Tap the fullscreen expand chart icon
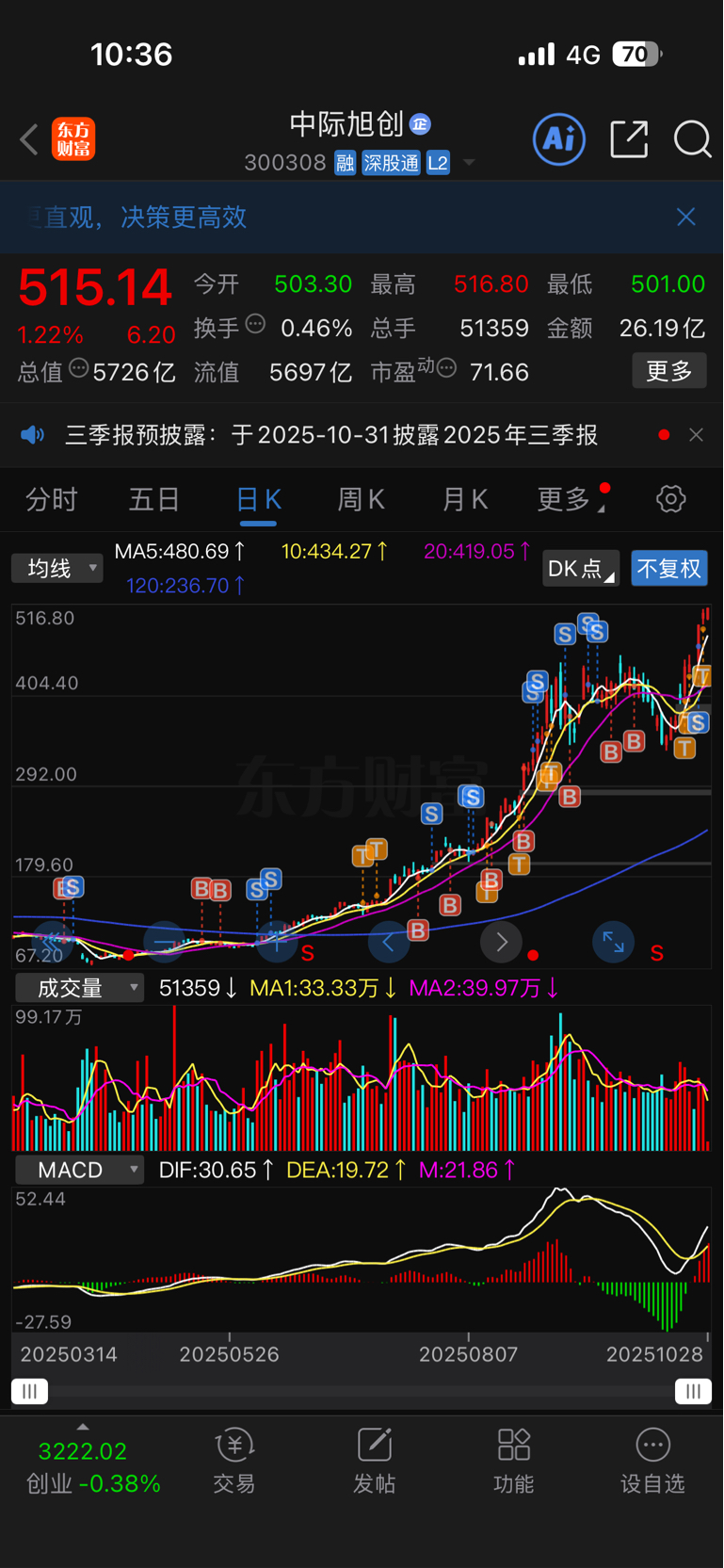Image resolution: width=724 pixels, height=1568 pixels. pyautogui.click(x=613, y=942)
